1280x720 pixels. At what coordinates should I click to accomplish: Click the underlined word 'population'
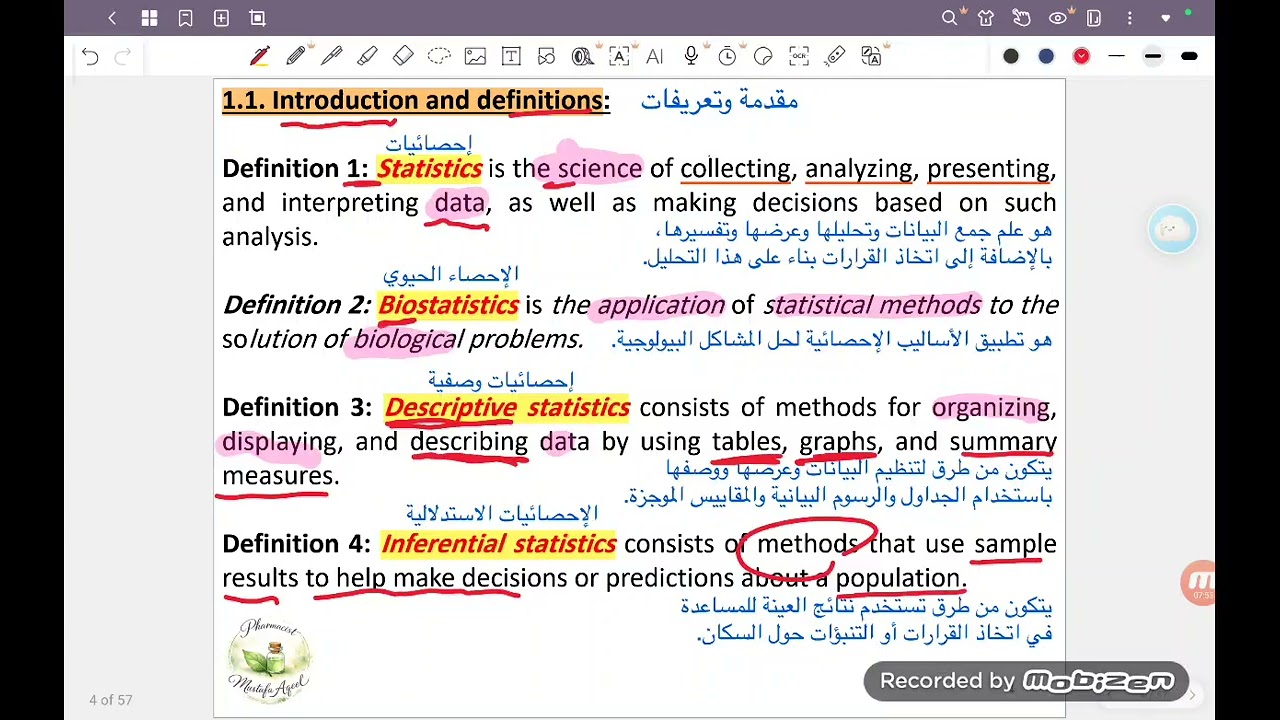897,578
